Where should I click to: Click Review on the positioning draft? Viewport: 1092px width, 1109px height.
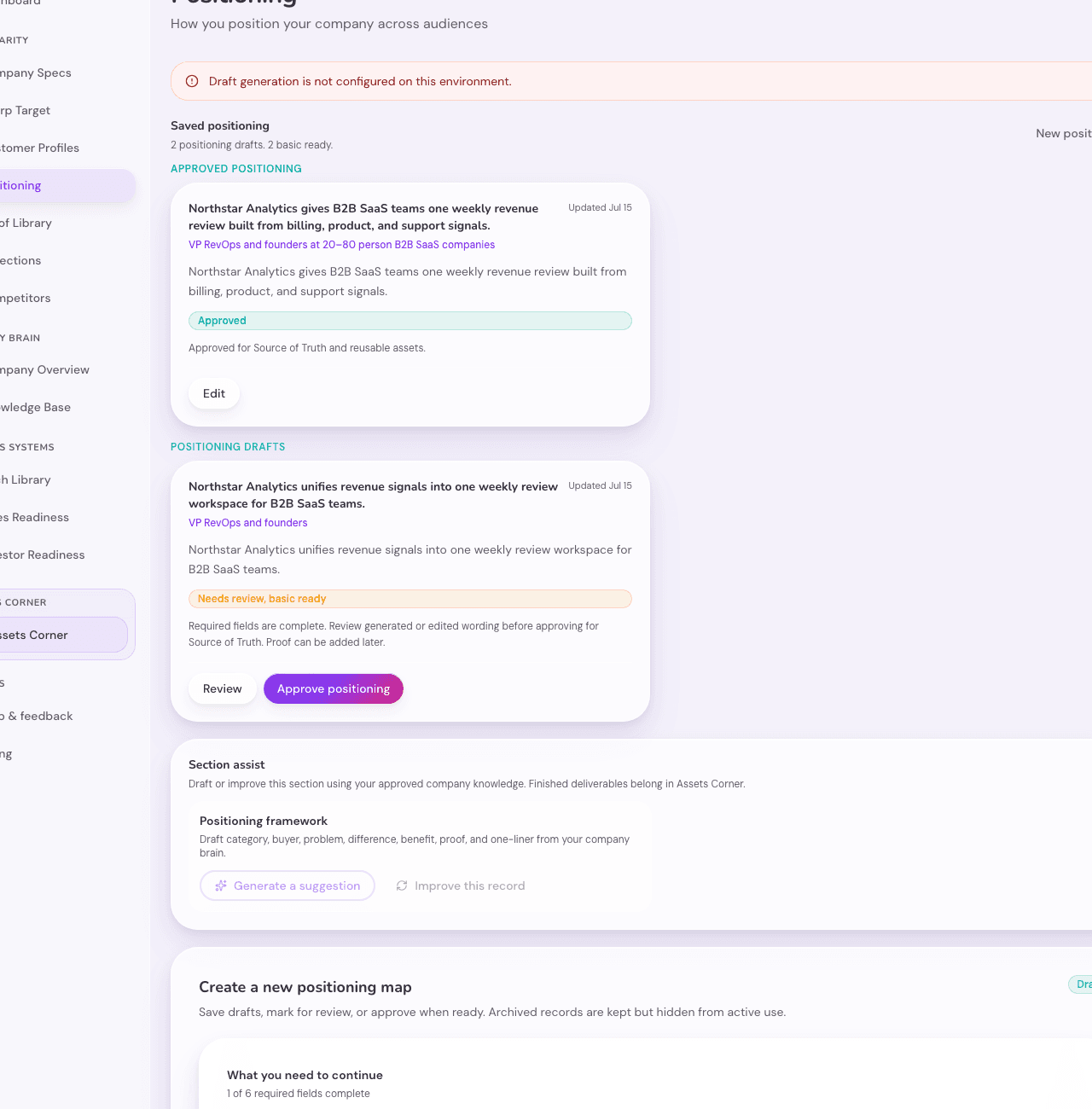pyautogui.click(x=223, y=688)
